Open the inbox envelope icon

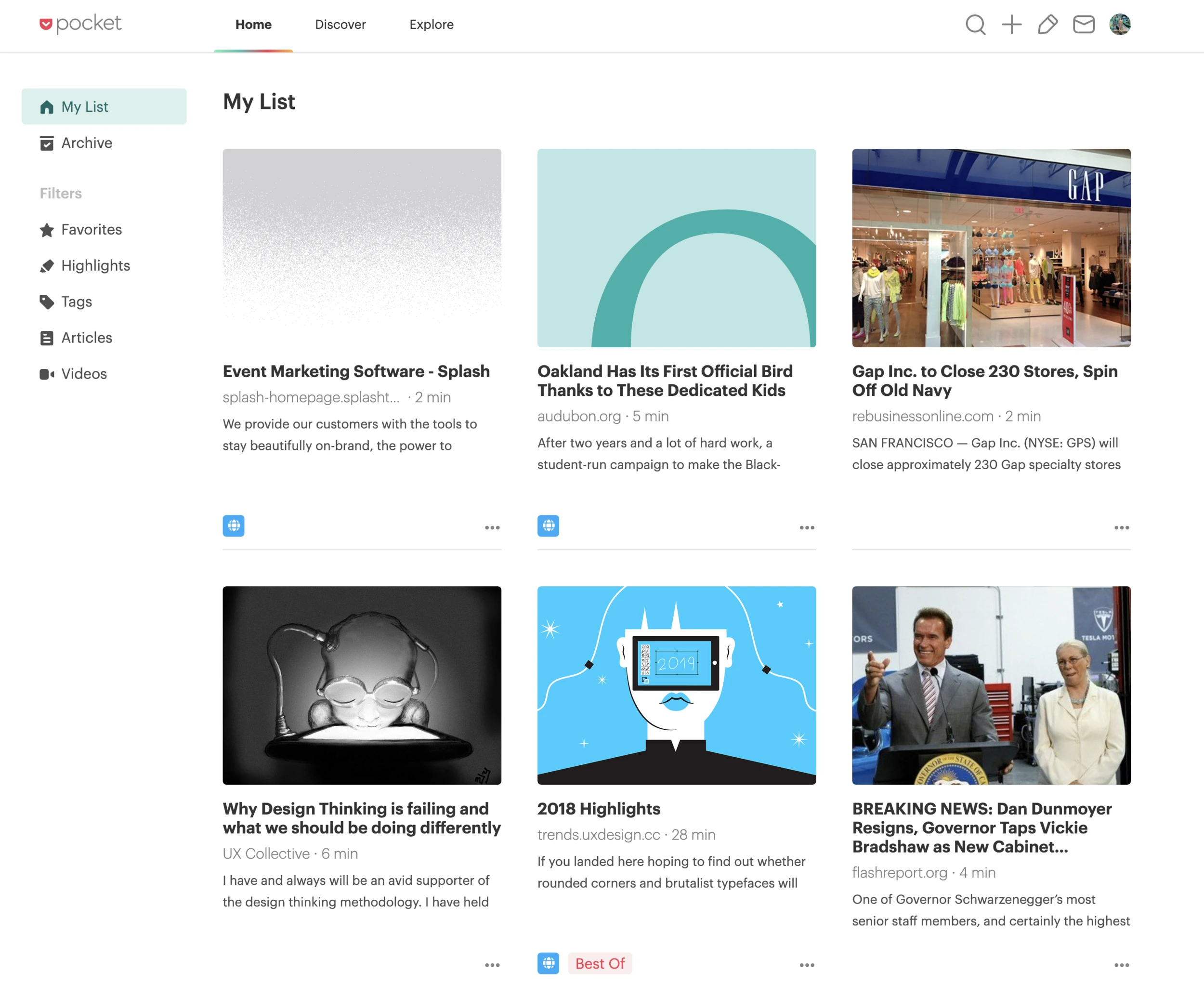[x=1083, y=25]
